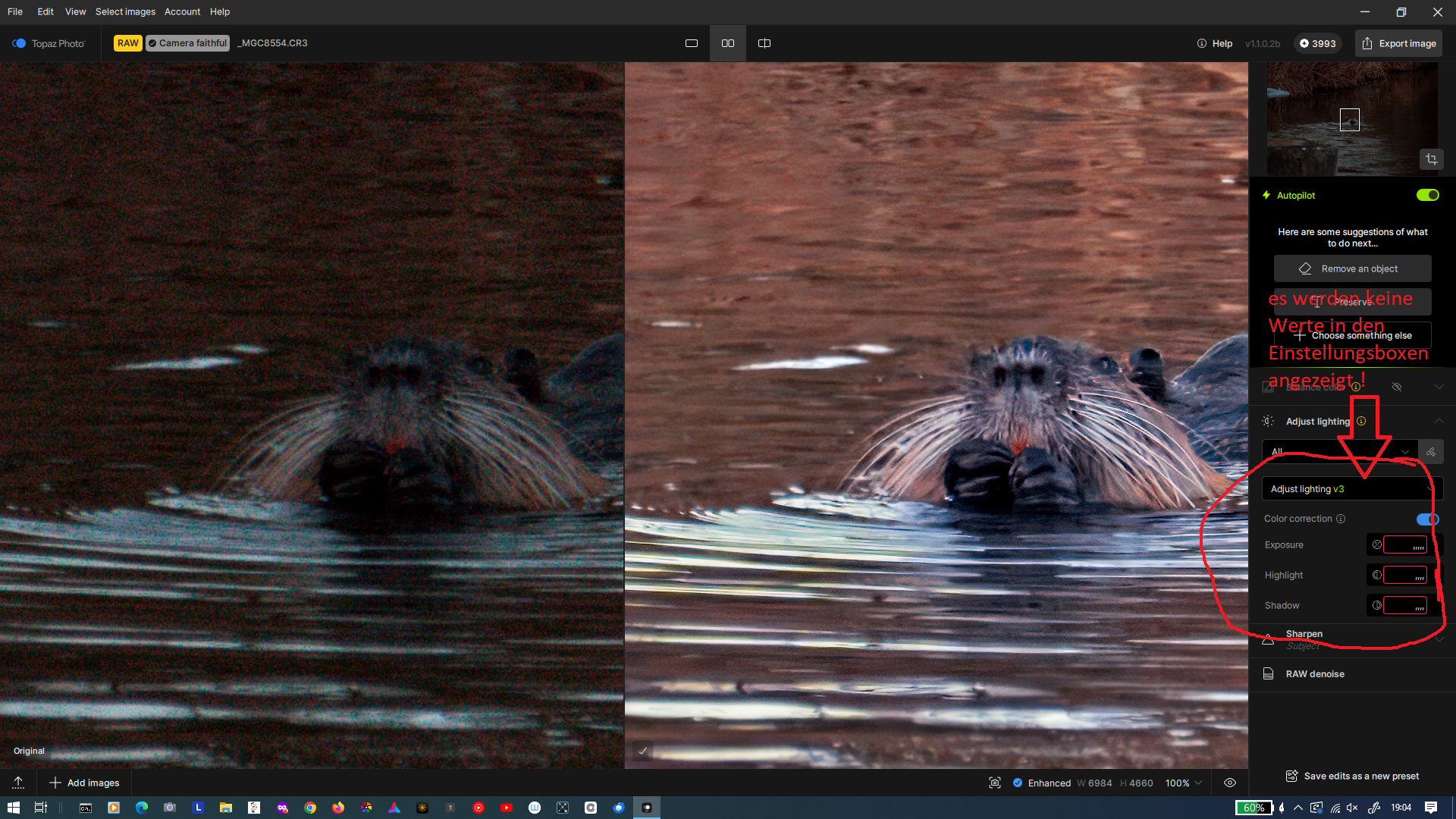
Task: Click the upload icon bottom left
Action: click(x=18, y=783)
